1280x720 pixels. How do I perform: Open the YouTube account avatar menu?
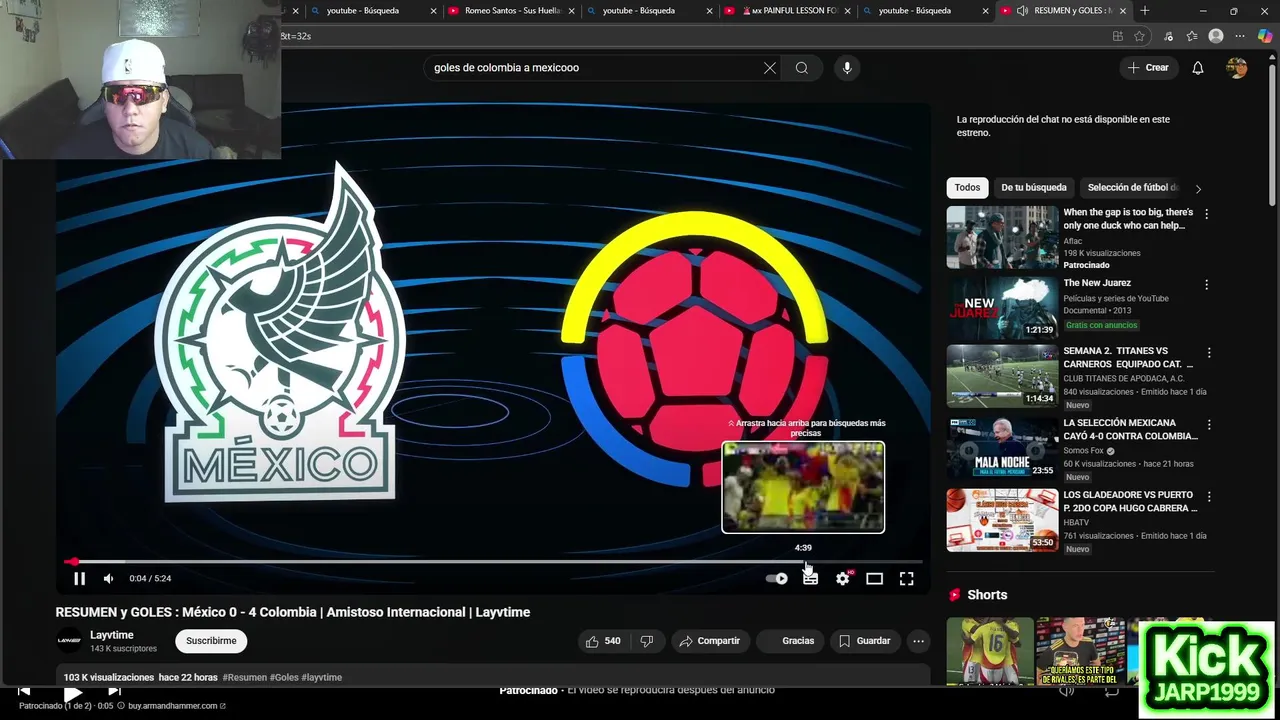[x=1237, y=68]
